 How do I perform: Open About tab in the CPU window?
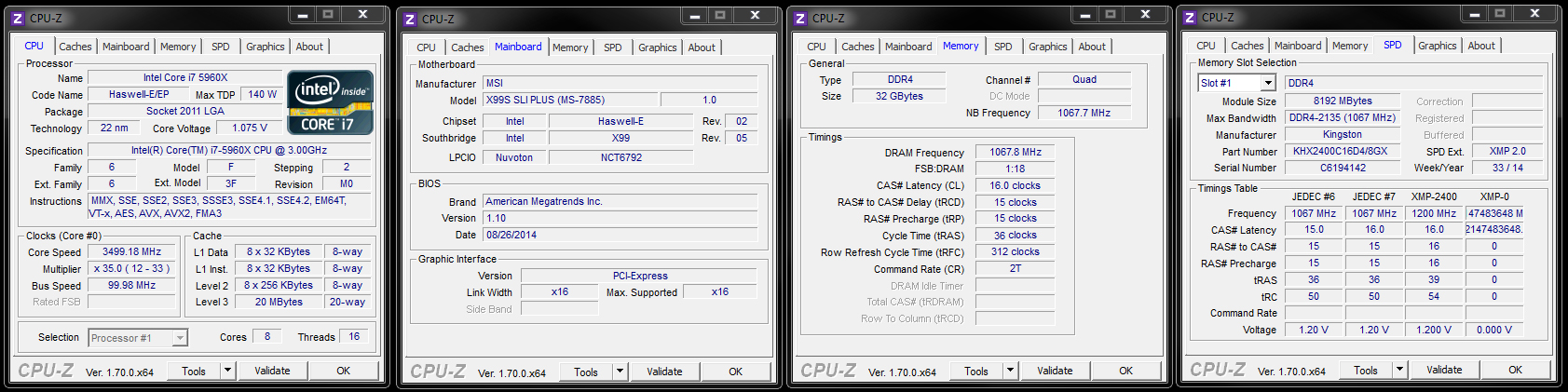click(310, 47)
